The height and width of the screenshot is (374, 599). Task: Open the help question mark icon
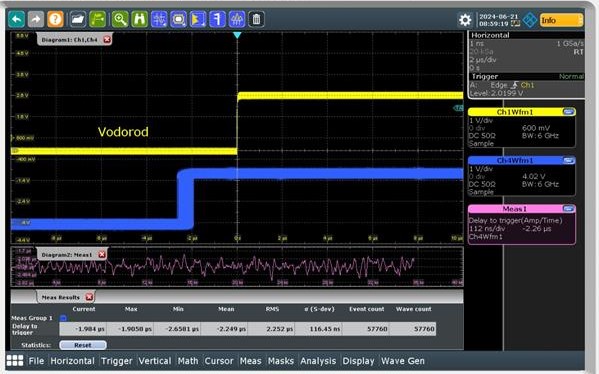click(55, 19)
